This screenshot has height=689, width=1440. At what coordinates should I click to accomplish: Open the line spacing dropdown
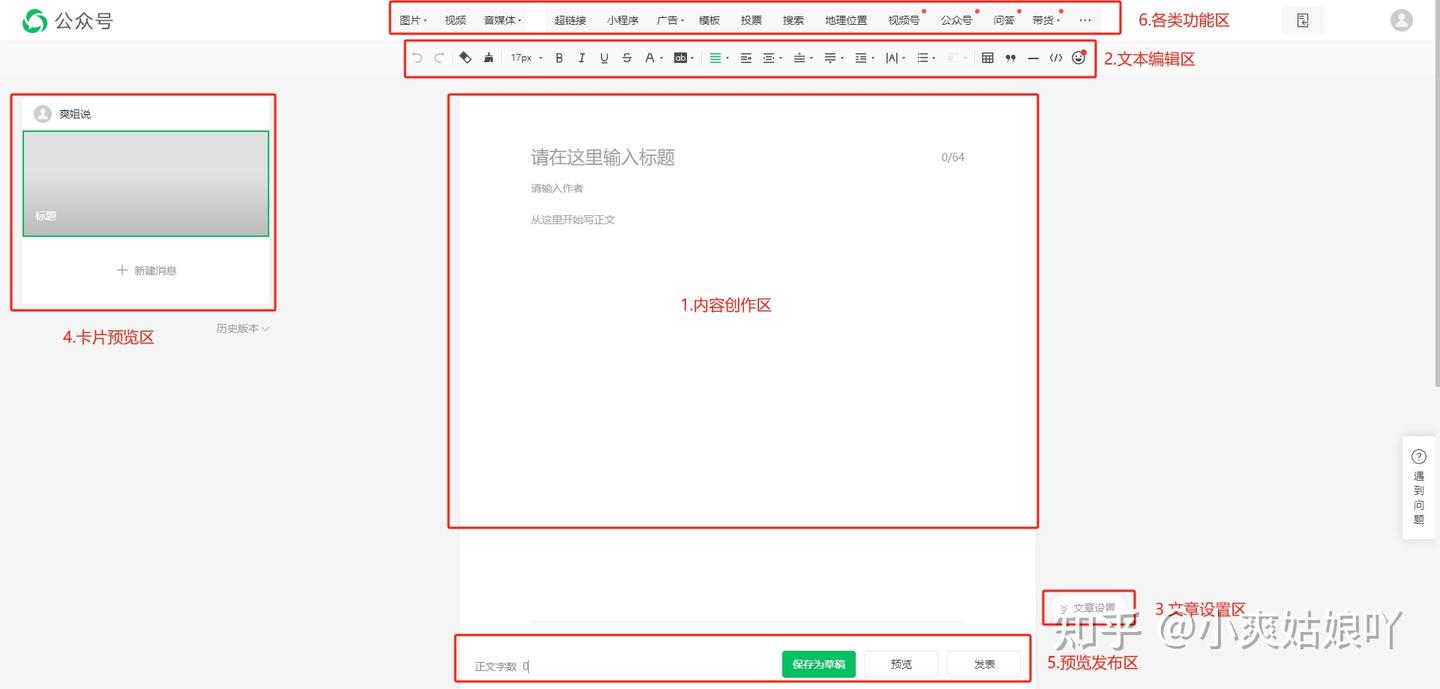[864, 58]
